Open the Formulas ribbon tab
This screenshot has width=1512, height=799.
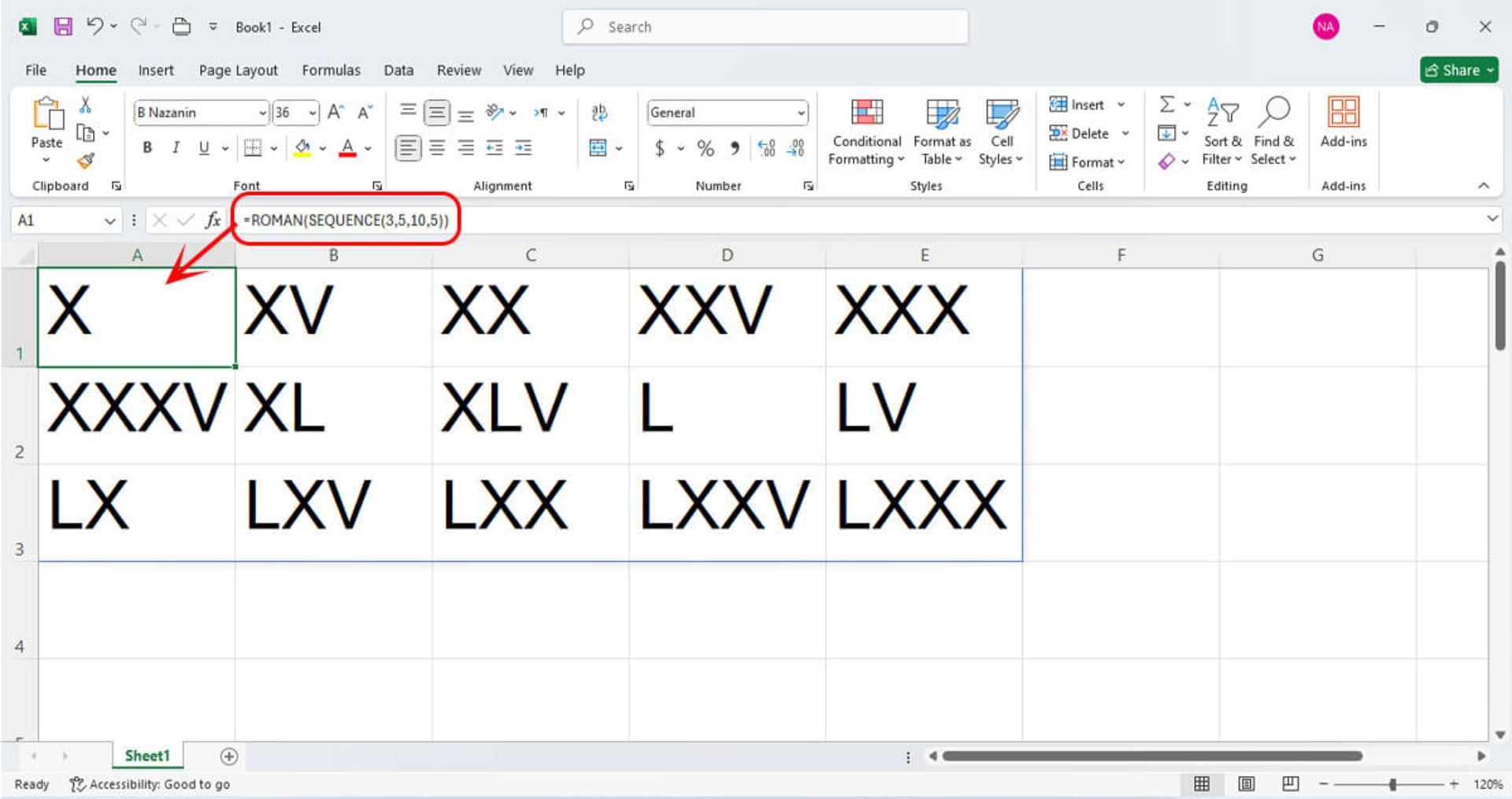[331, 70]
